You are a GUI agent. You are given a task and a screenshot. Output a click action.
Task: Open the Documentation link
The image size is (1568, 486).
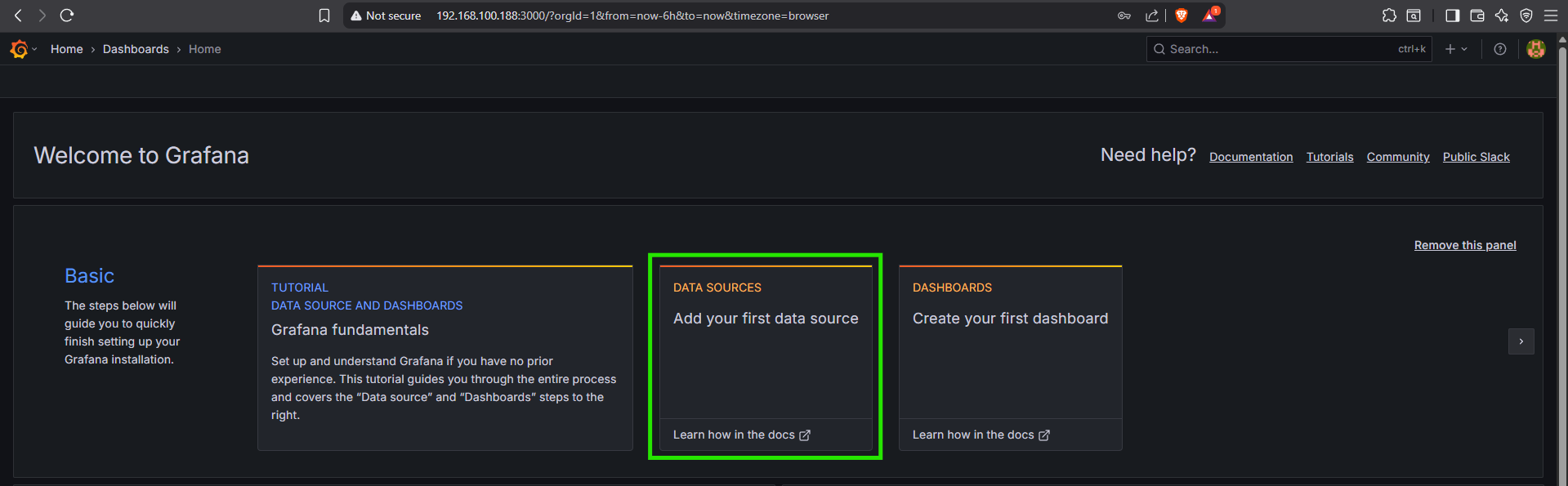click(x=1250, y=157)
